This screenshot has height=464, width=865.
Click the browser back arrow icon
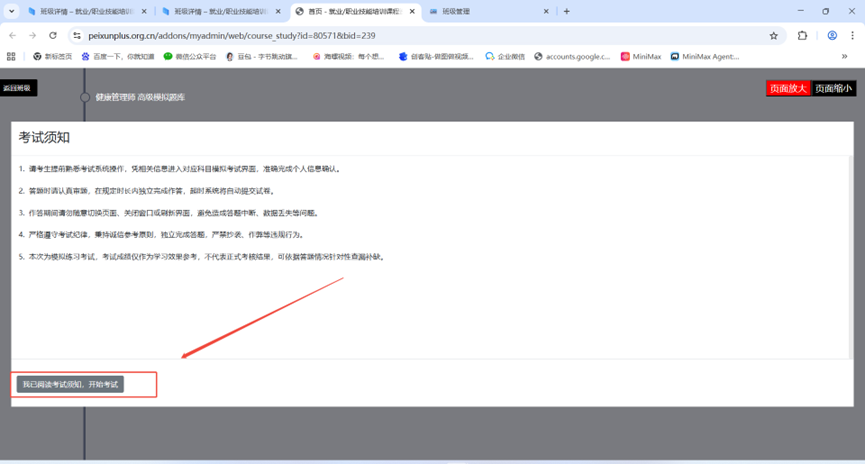click(x=12, y=35)
